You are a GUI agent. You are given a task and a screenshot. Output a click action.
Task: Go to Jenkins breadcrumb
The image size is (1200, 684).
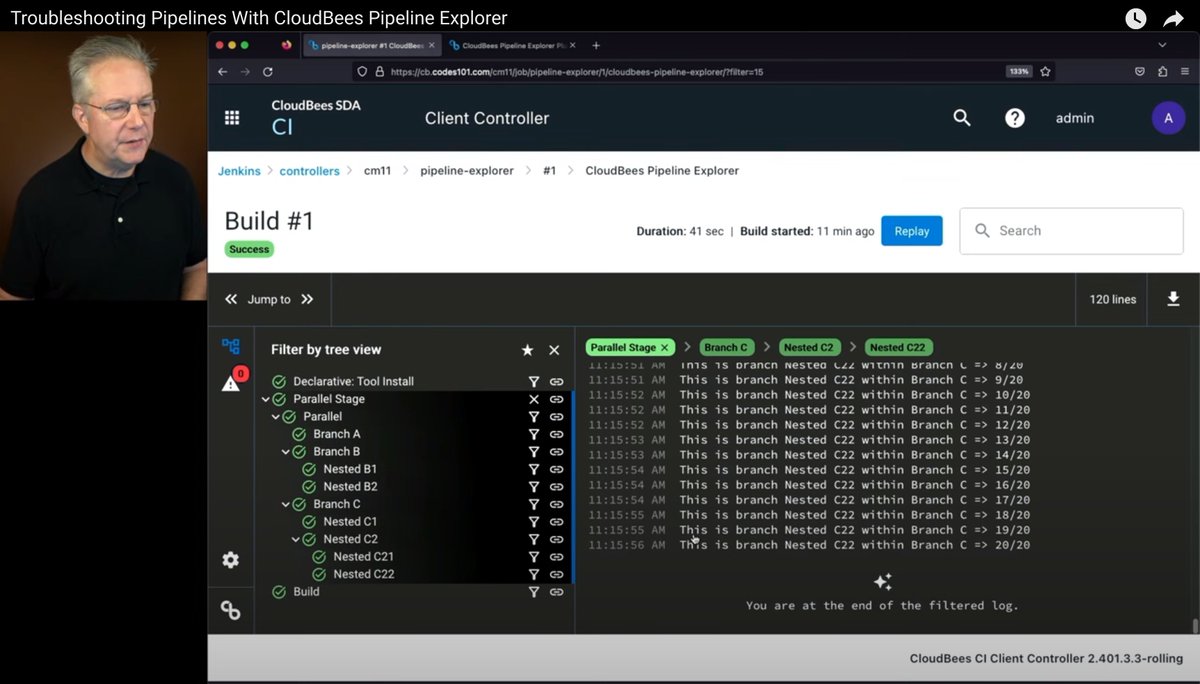coord(239,171)
